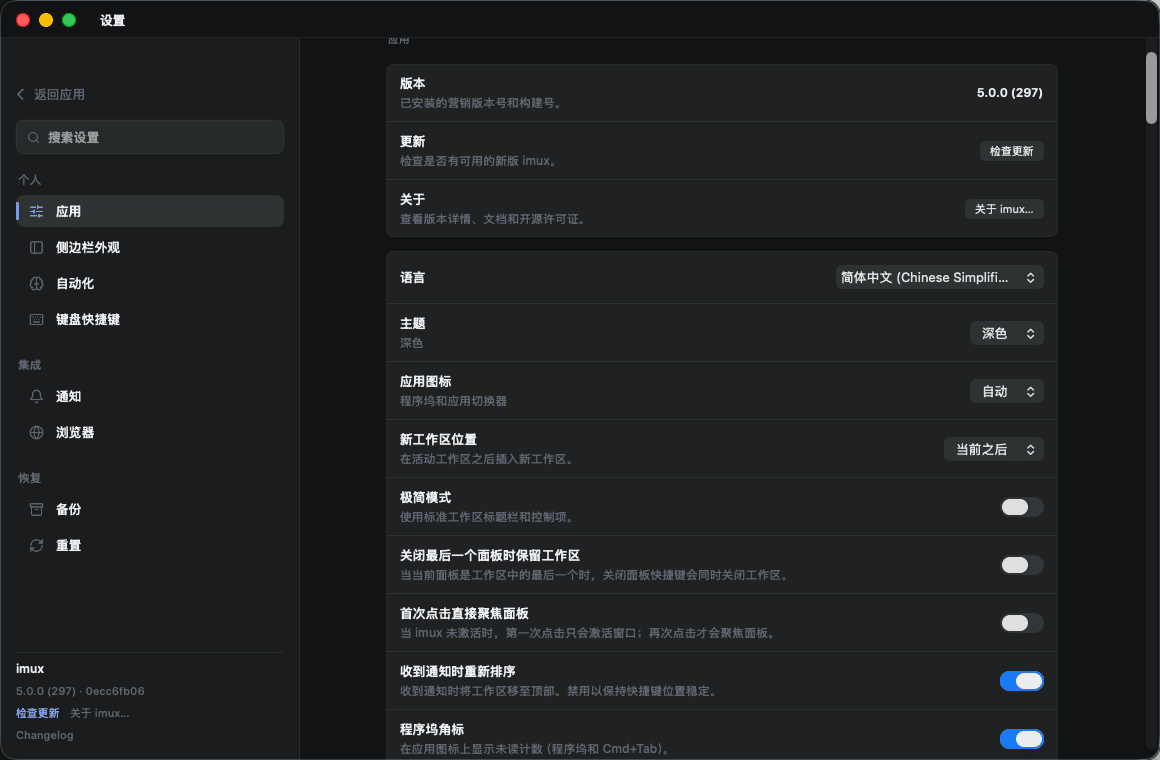
Task: Turn off the 程序坞角标 switch
Action: [x=1022, y=739]
